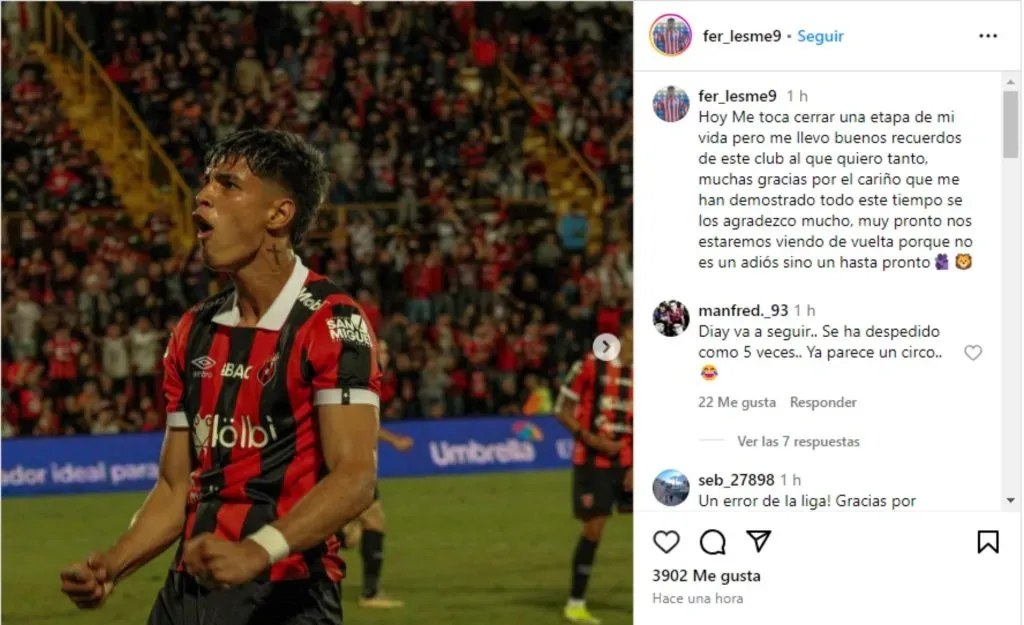Save the post with the bookmark icon
The width and height of the screenshot is (1024, 625).
pos(988,541)
